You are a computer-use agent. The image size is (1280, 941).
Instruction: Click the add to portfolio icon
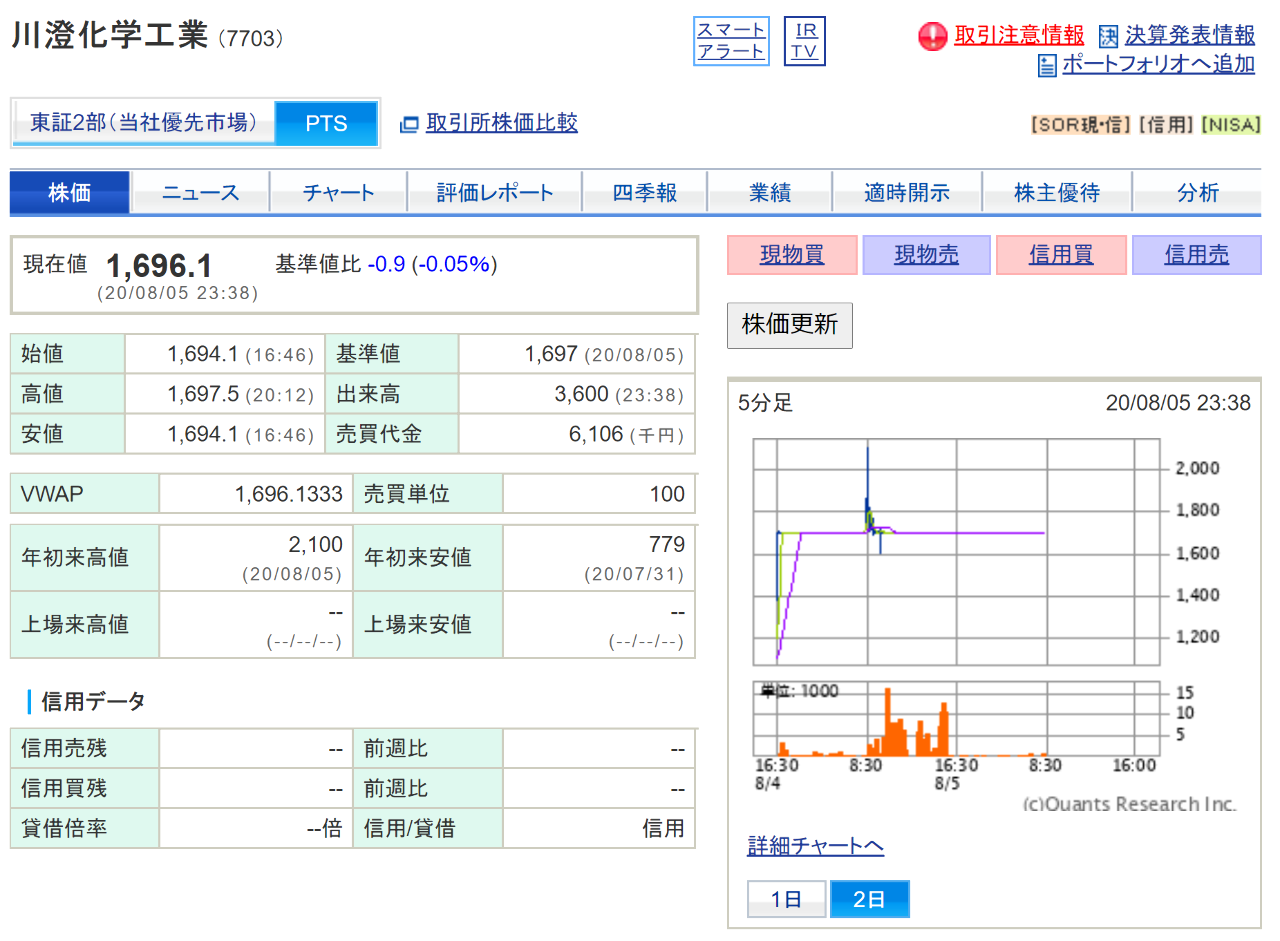coord(1047,66)
